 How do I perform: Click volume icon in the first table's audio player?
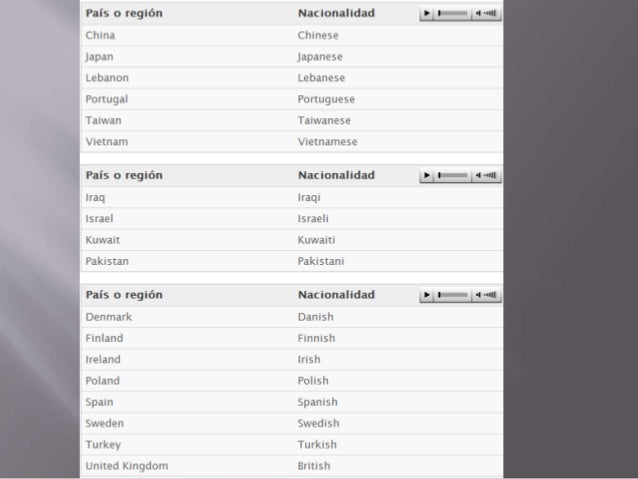(488, 15)
